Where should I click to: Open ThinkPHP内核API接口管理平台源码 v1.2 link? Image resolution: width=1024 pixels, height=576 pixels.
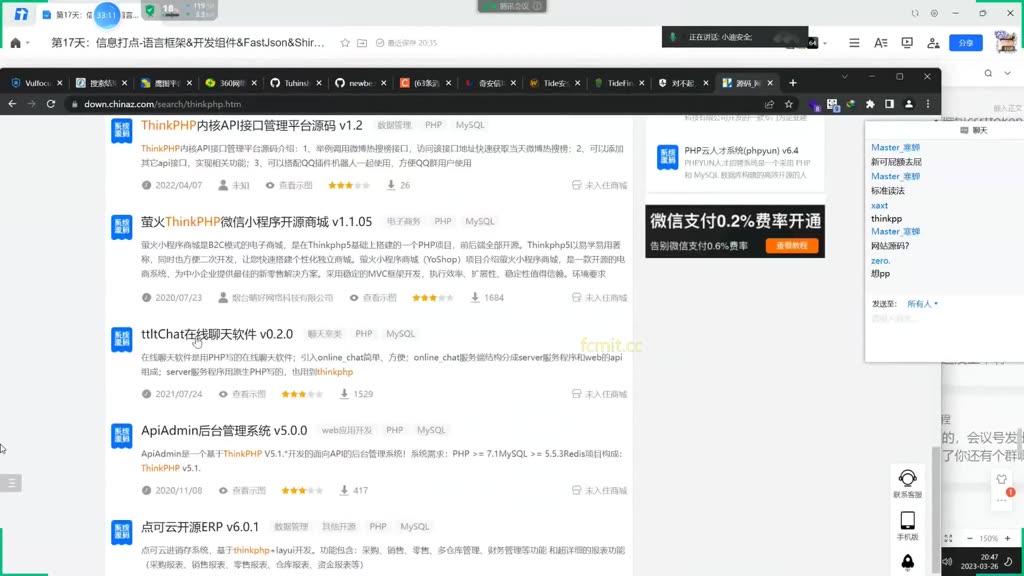(x=251, y=125)
